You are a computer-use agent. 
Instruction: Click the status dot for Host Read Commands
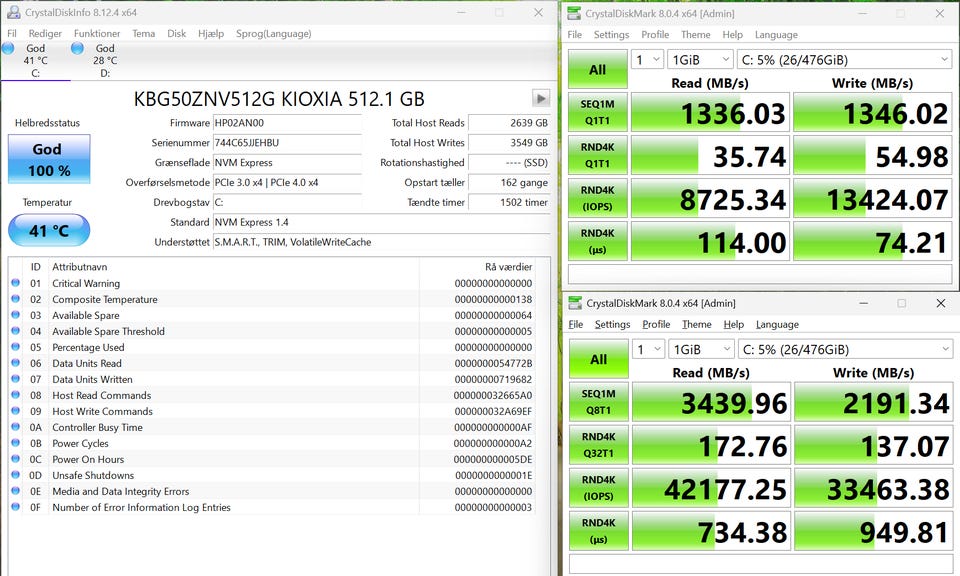tap(16, 395)
